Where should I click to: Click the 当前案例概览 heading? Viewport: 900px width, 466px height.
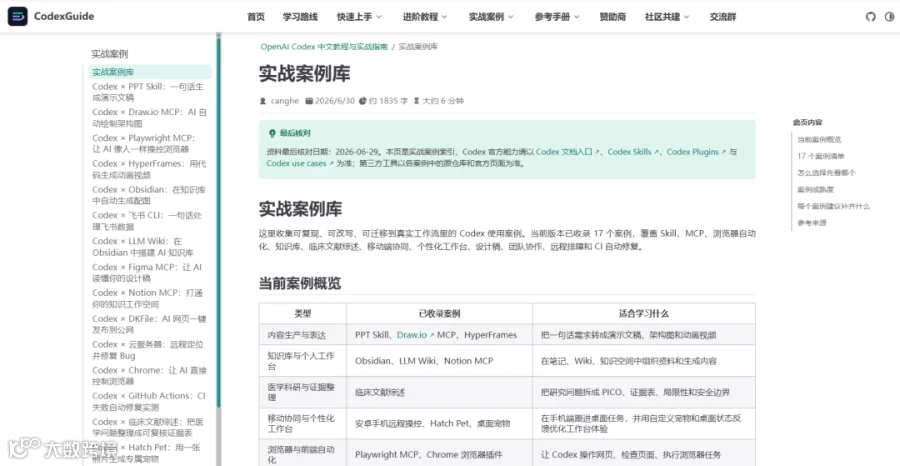[300, 284]
